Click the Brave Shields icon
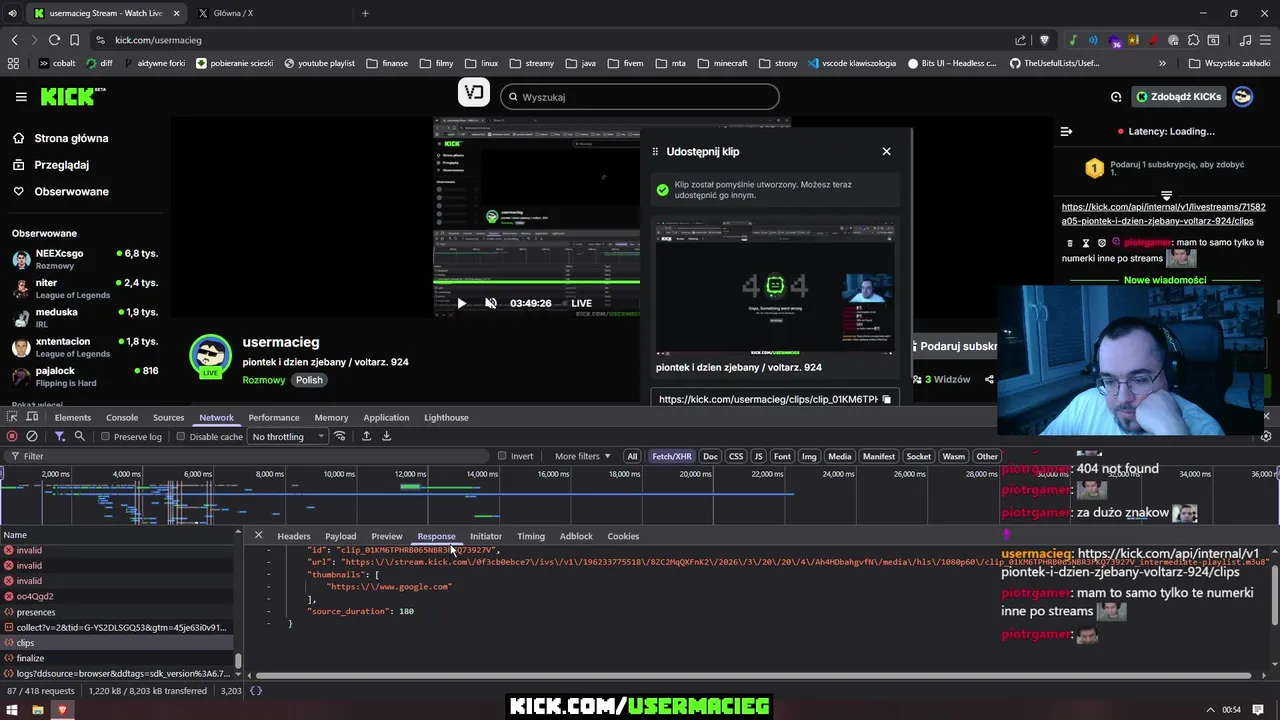 tap(1044, 40)
